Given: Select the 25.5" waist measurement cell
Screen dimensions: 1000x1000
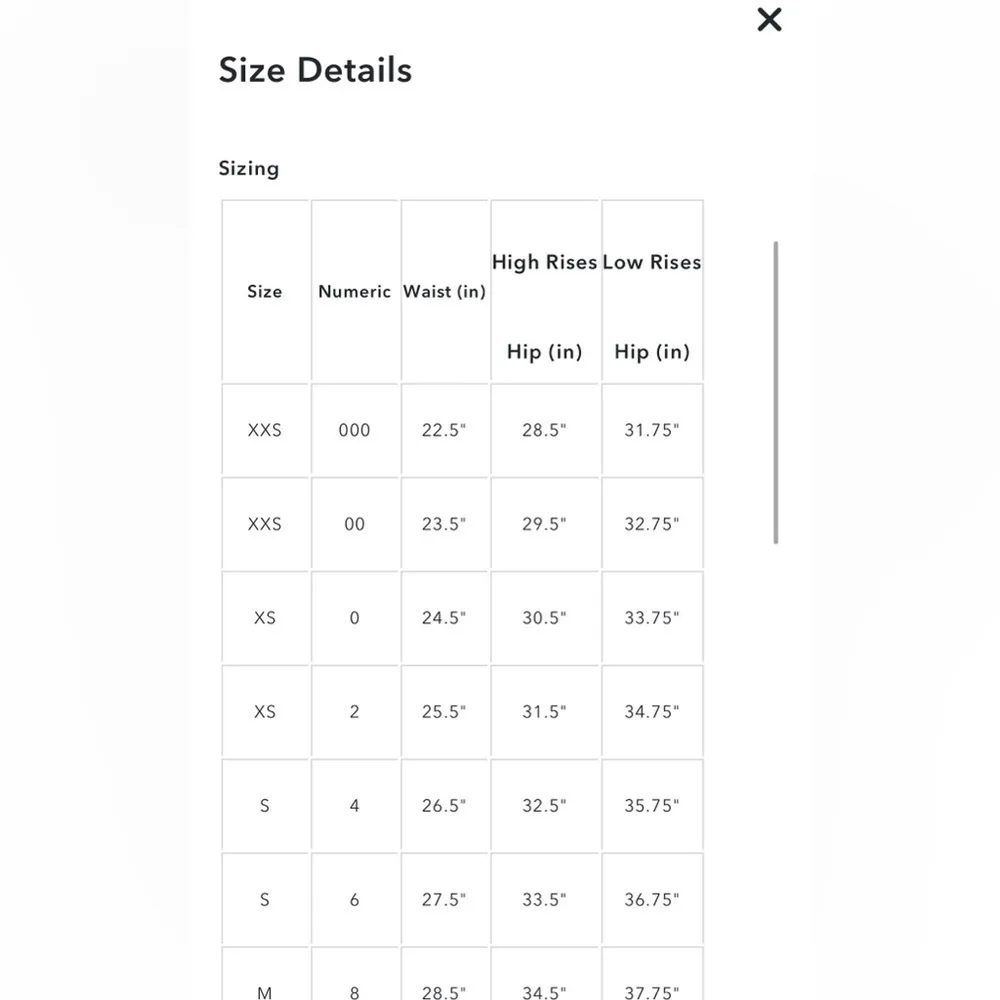Looking at the screenshot, I should click(x=444, y=712).
